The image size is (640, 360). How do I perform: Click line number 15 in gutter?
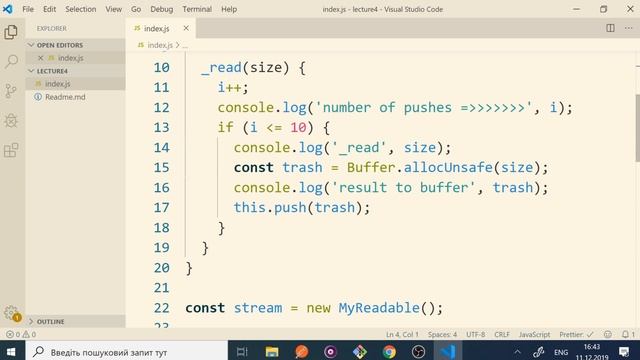(162, 168)
